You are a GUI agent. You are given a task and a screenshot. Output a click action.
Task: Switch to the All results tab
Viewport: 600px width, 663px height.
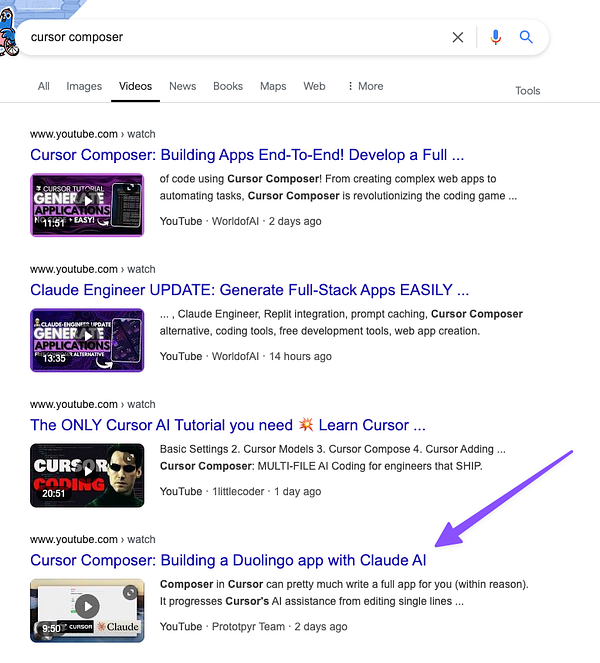pyautogui.click(x=44, y=86)
